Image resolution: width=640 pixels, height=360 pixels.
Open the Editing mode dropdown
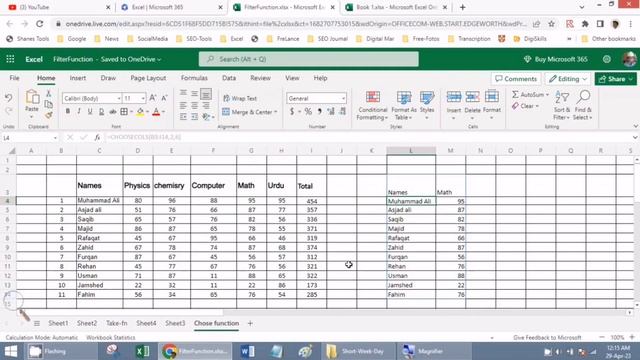[568, 79]
